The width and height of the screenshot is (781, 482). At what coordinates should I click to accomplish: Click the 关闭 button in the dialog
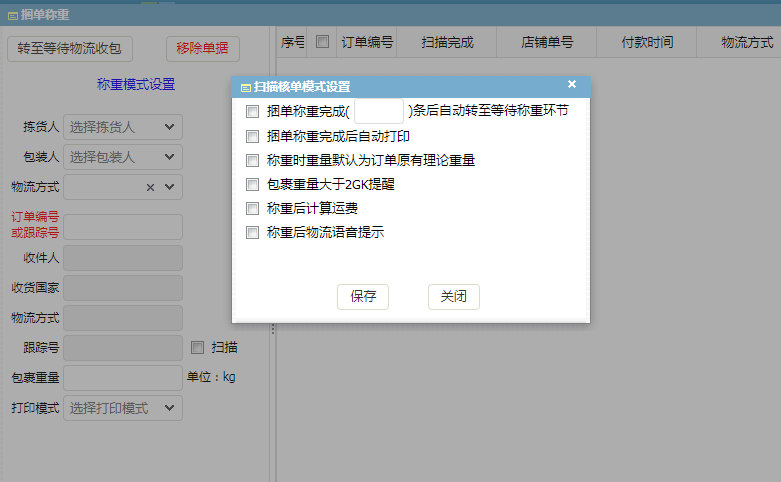(454, 297)
